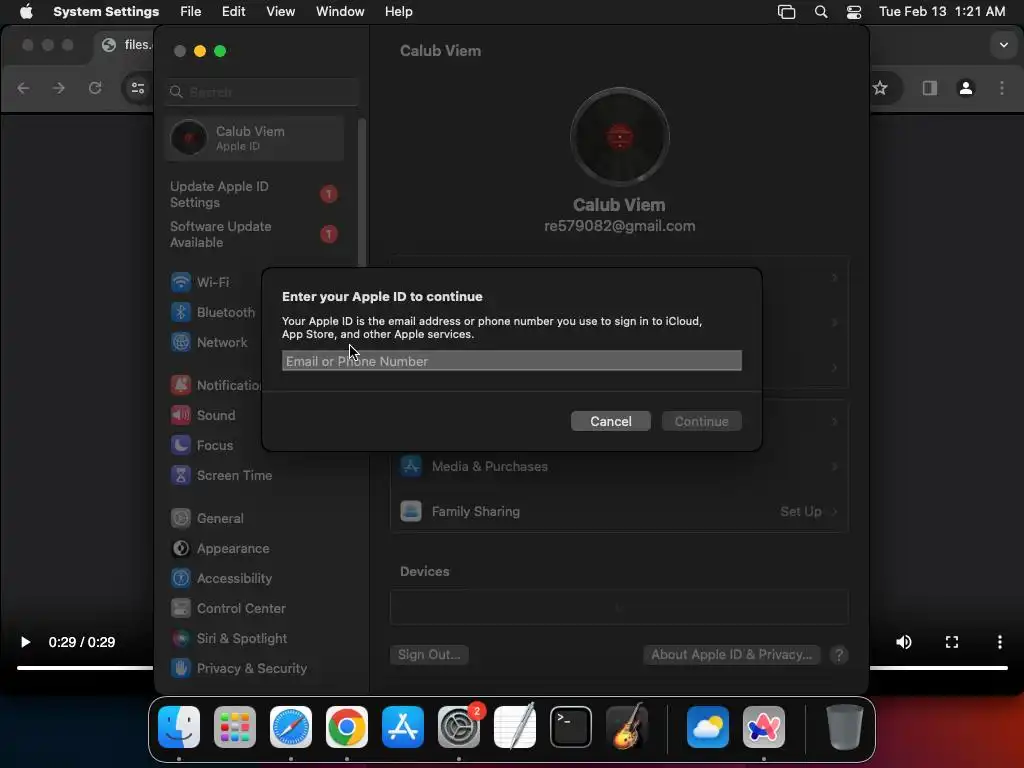Bookmark page with Chrome star icon
This screenshot has width=1024, height=768.
(880, 88)
